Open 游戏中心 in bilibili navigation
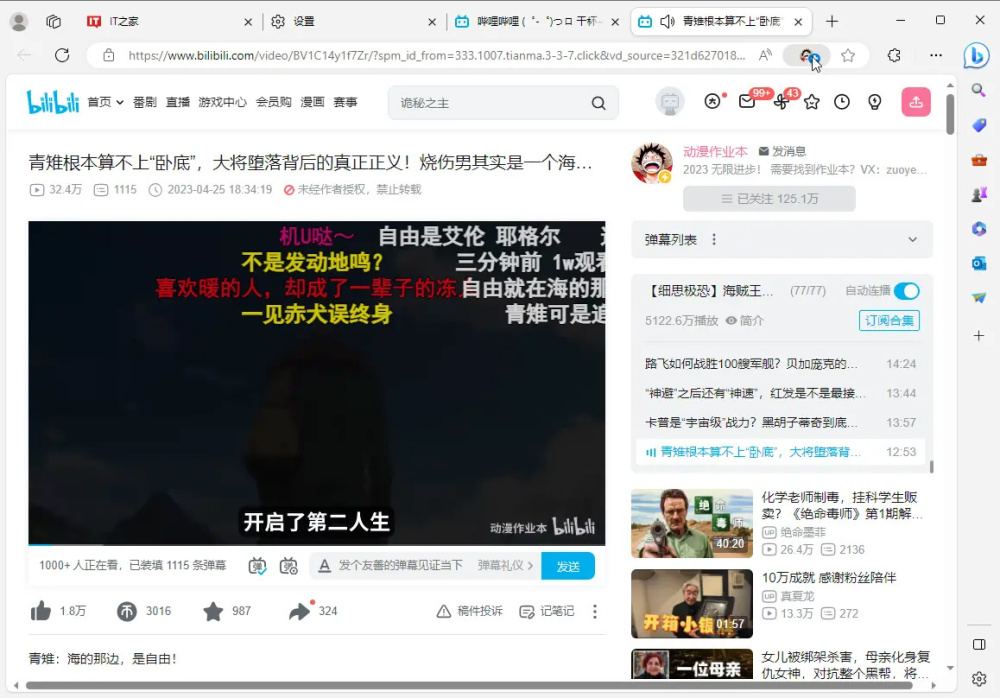 223,102
